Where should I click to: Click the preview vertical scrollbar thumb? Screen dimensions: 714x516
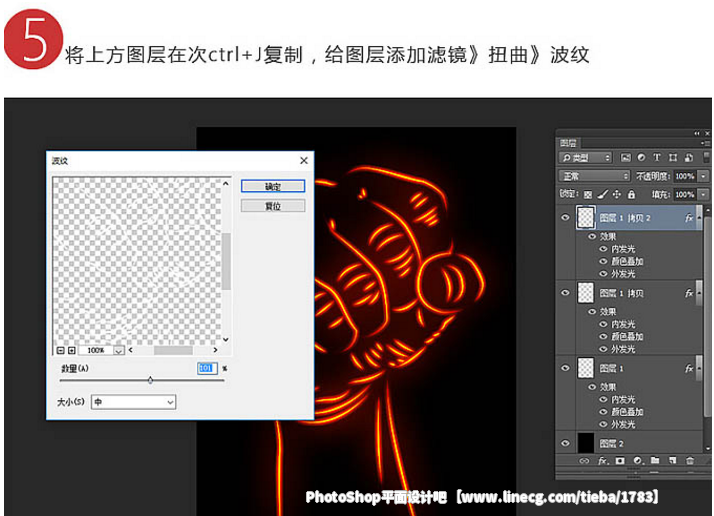226,261
